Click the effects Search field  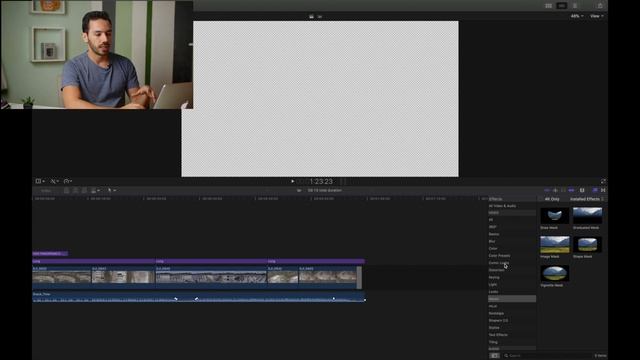click(x=547, y=356)
